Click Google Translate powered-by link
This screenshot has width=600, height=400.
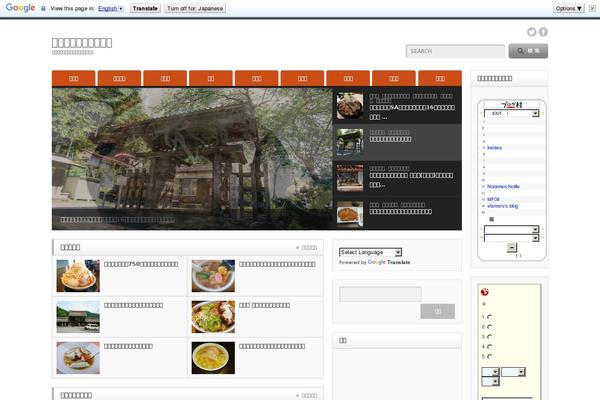(x=389, y=262)
